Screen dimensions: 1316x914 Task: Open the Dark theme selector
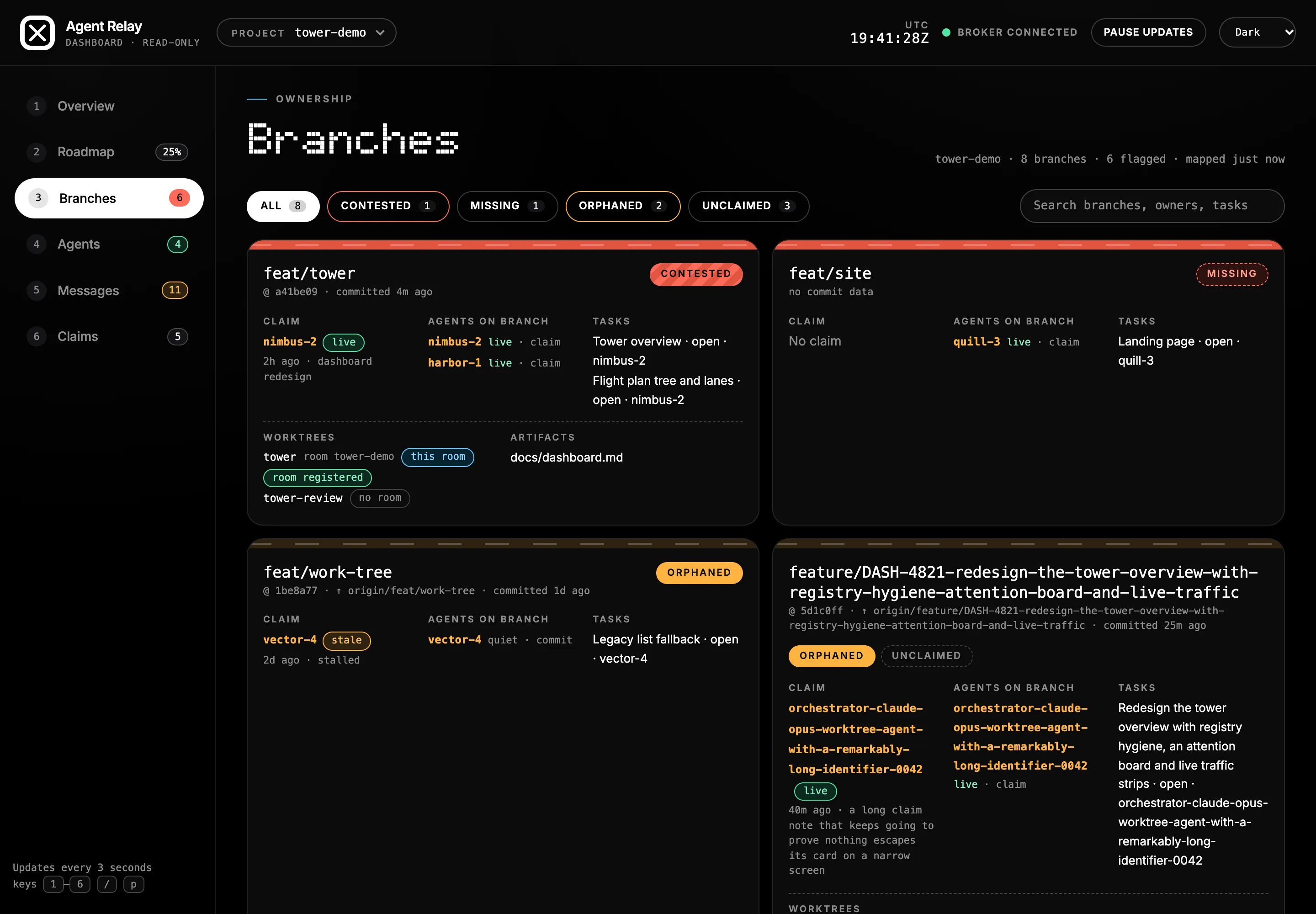(x=1257, y=32)
